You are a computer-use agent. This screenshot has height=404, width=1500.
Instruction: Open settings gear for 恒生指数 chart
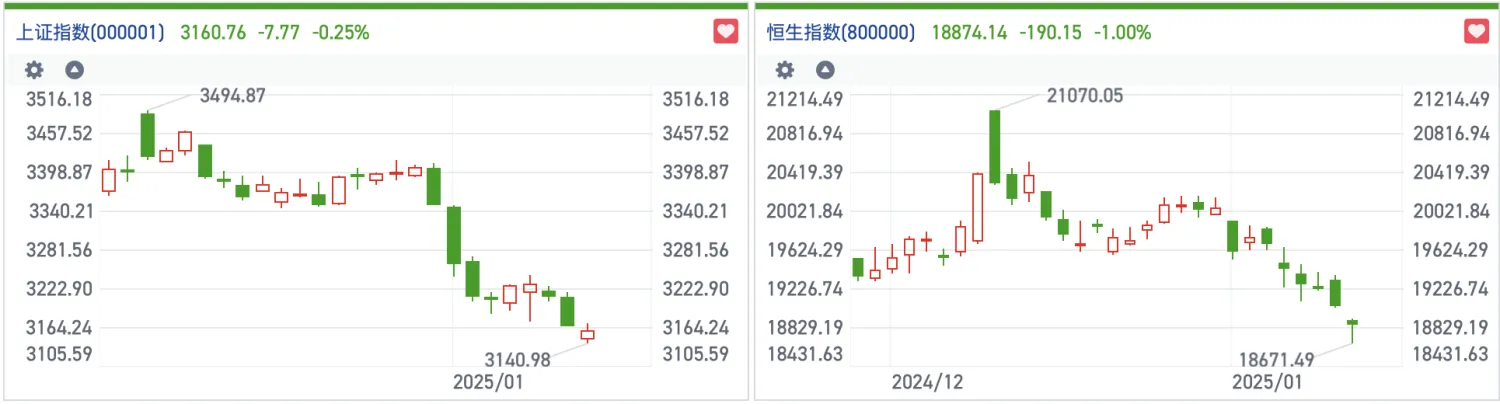[786, 70]
